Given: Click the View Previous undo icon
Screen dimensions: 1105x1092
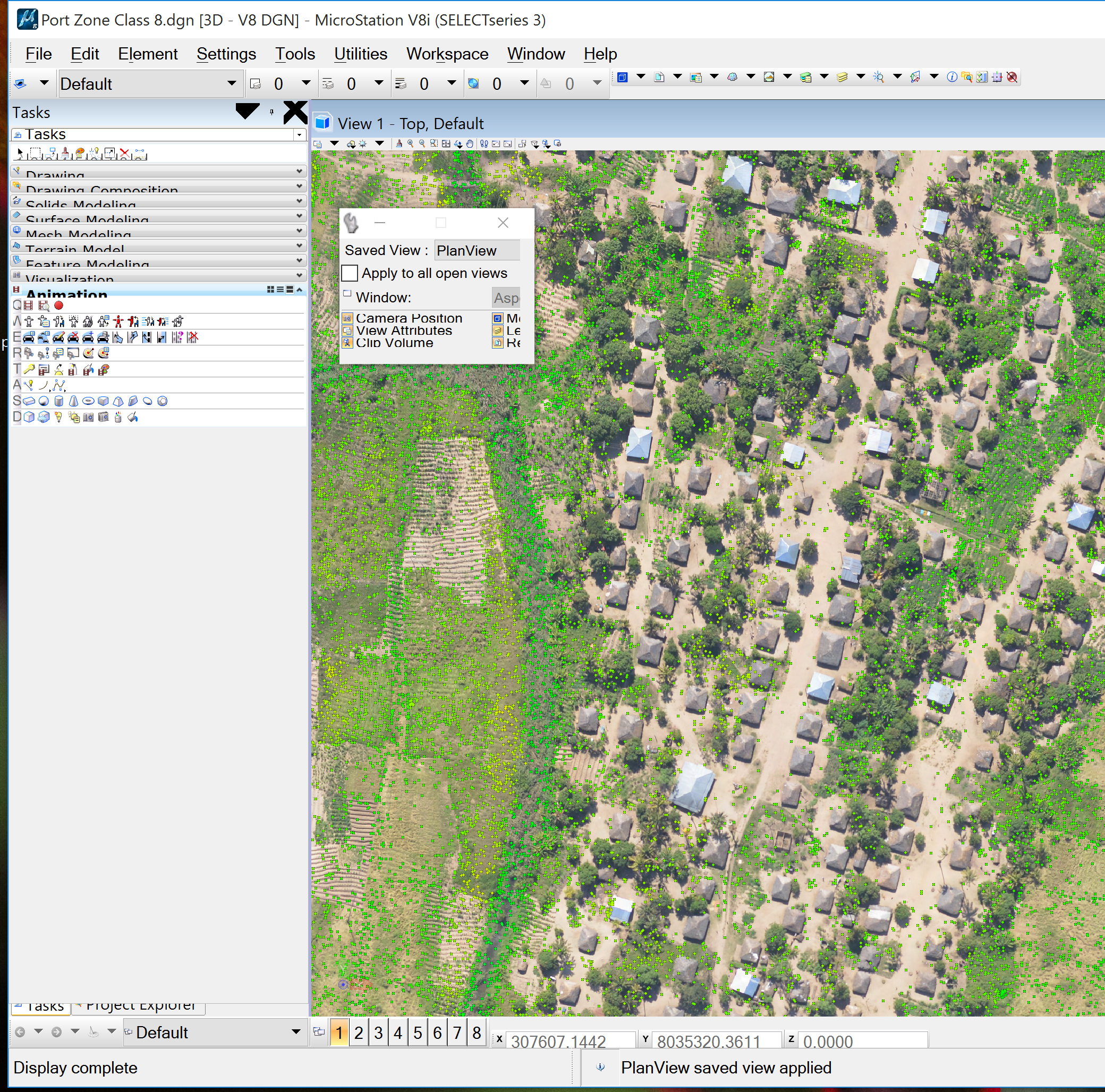Looking at the screenshot, I should click(496, 143).
